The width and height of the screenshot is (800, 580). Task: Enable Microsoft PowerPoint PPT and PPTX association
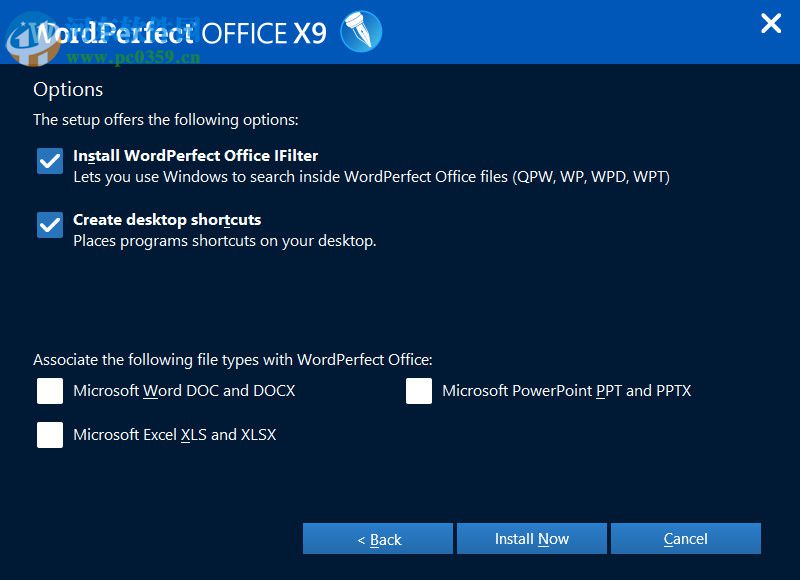418,391
